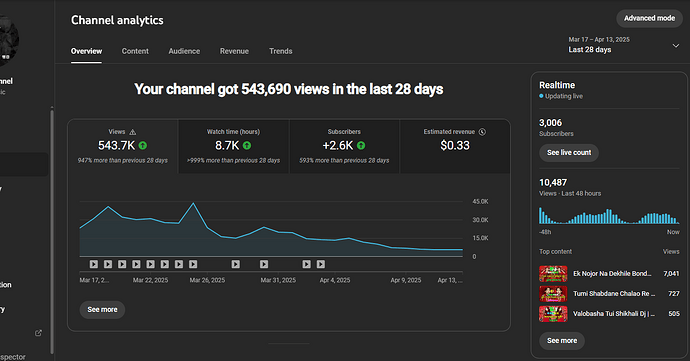Click See more in Realtime panel
This screenshot has width=690, height=361.
562,341
